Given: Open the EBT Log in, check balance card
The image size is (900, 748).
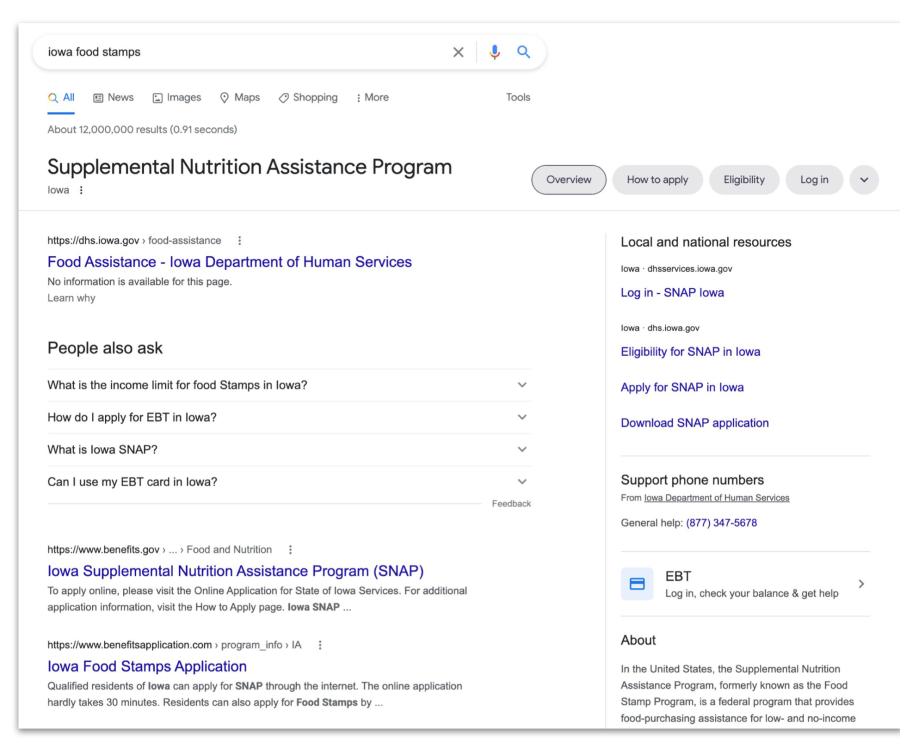Looking at the screenshot, I should click(x=745, y=584).
